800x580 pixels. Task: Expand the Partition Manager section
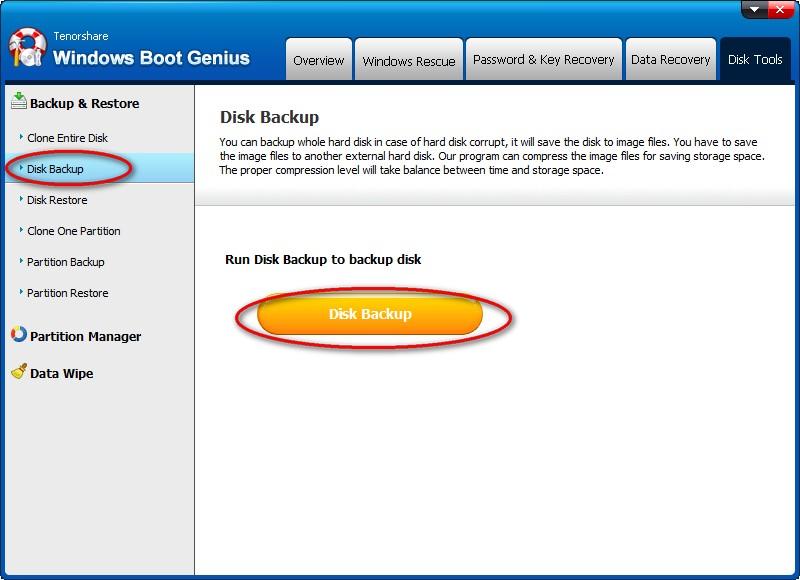pos(85,337)
